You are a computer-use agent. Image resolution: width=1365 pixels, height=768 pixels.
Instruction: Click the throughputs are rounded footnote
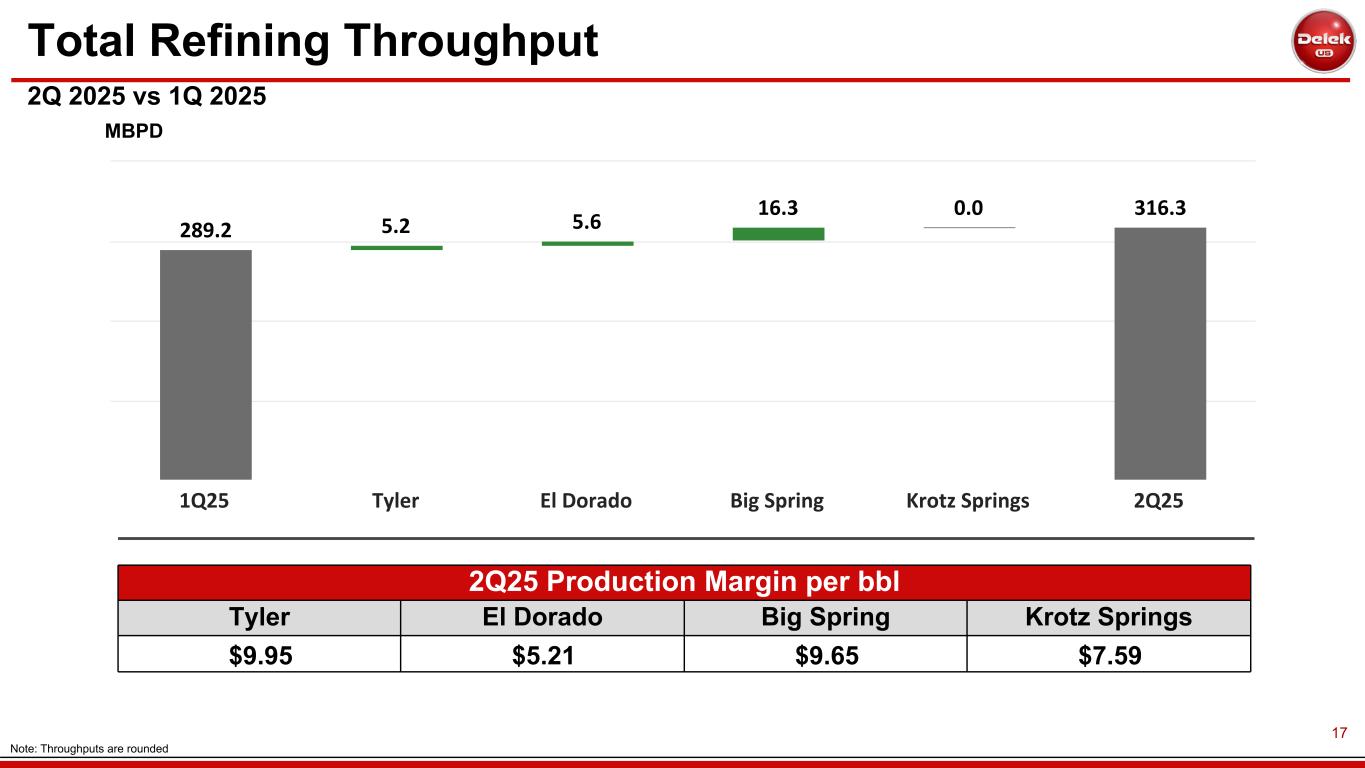[x=89, y=749]
